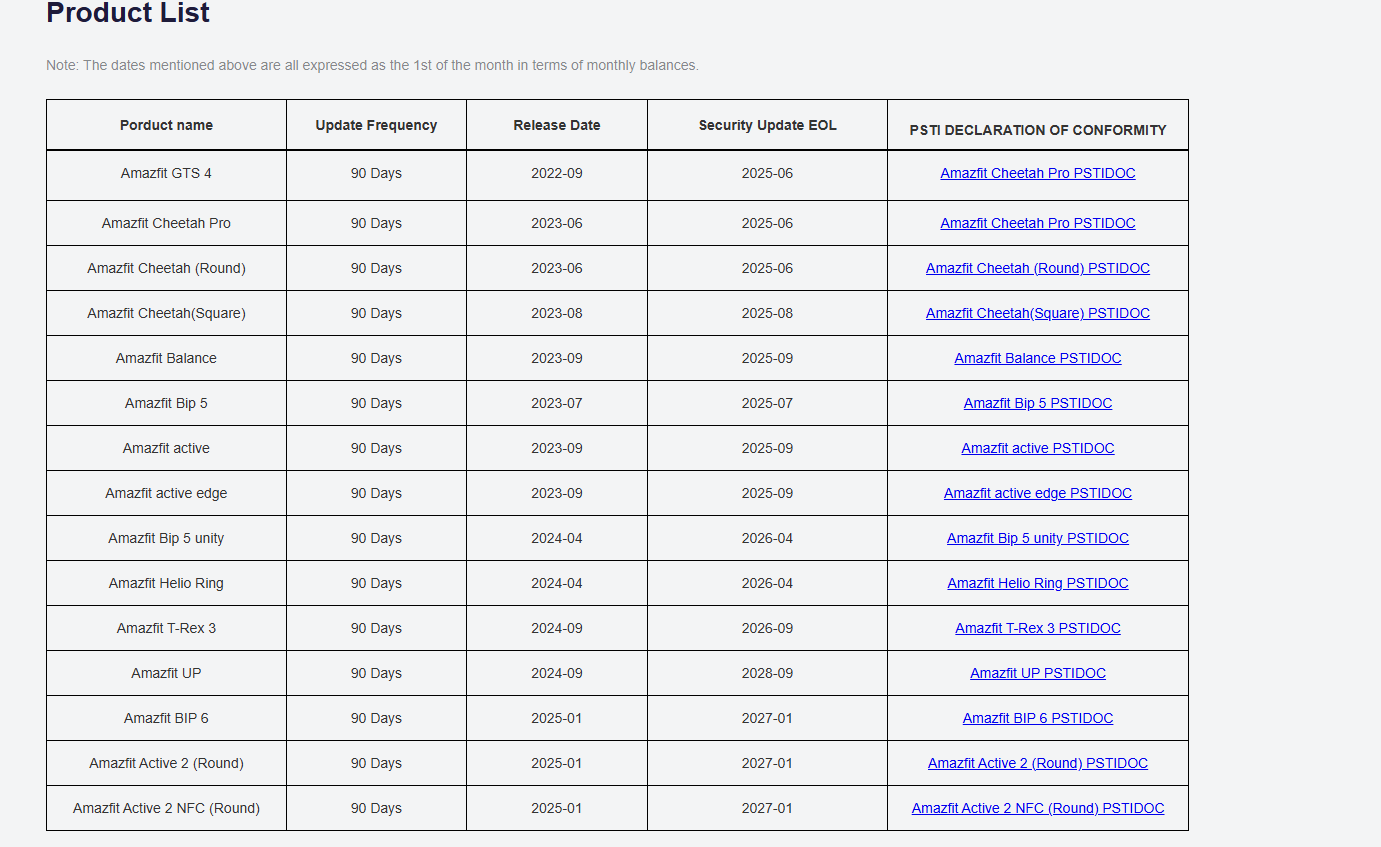1381x847 pixels.
Task: Click release date 2023-09 in Amazfit Balance row
Action: point(557,358)
